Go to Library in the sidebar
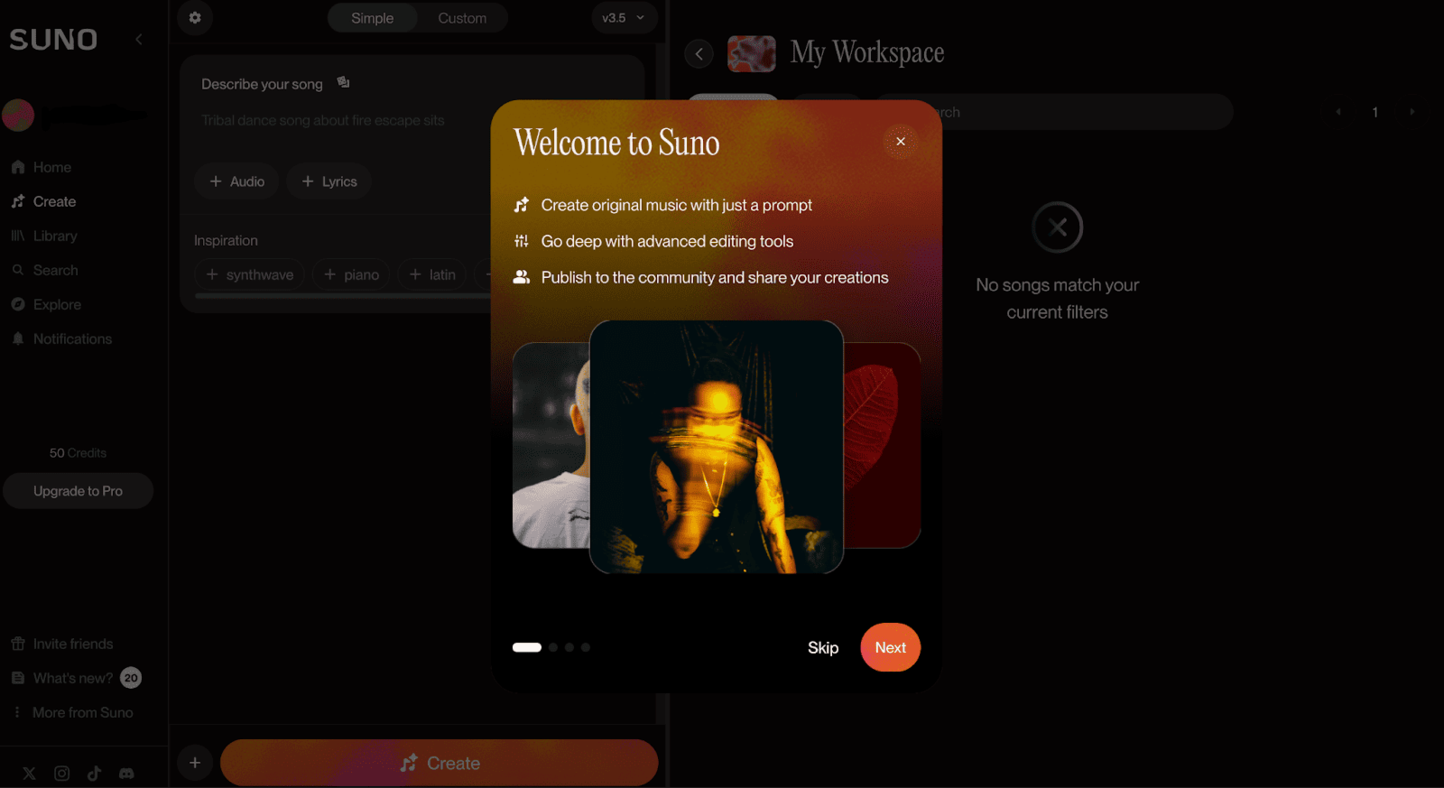The image size is (1444, 788). click(54, 236)
